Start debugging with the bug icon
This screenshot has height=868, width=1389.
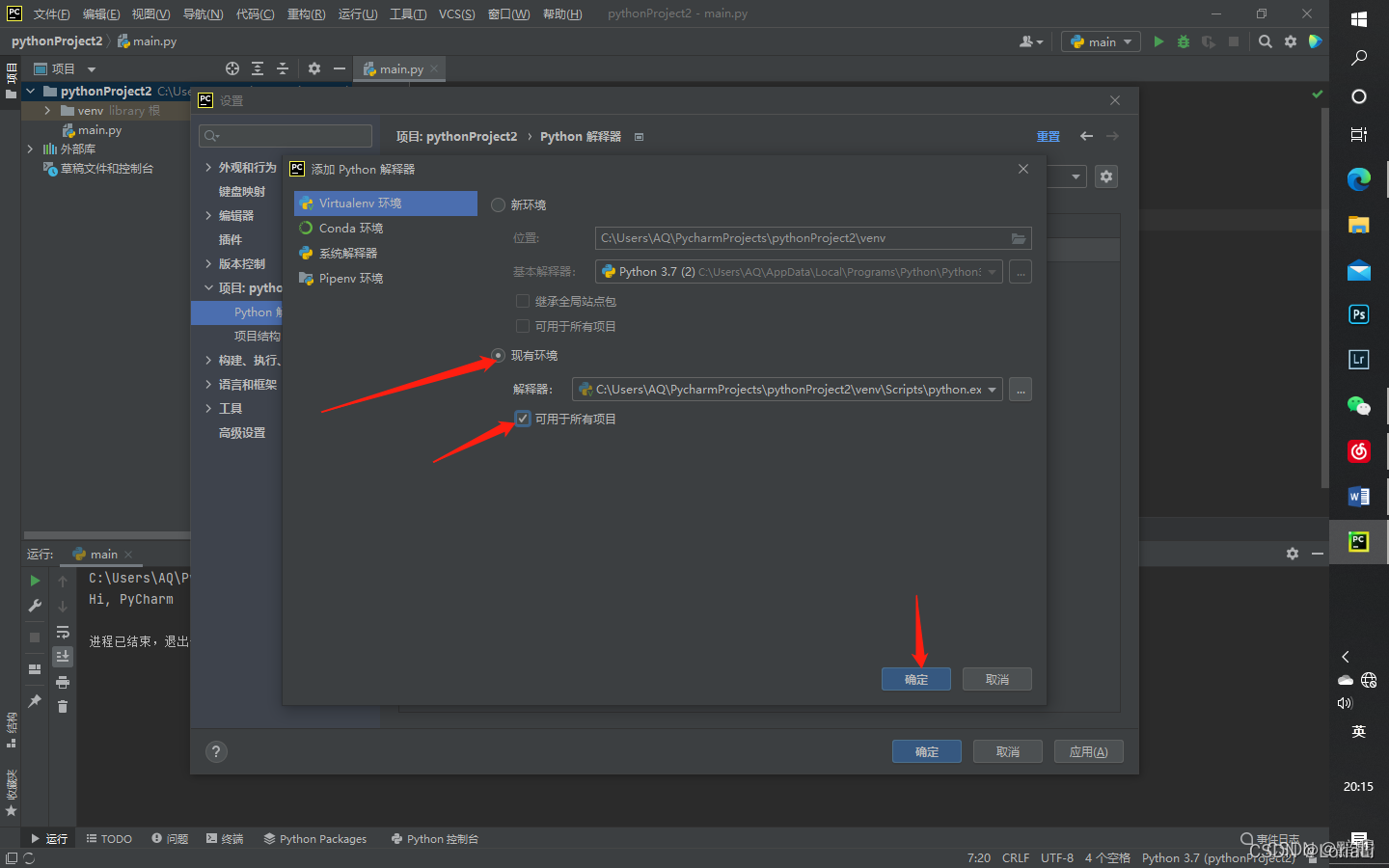(1184, 41)
